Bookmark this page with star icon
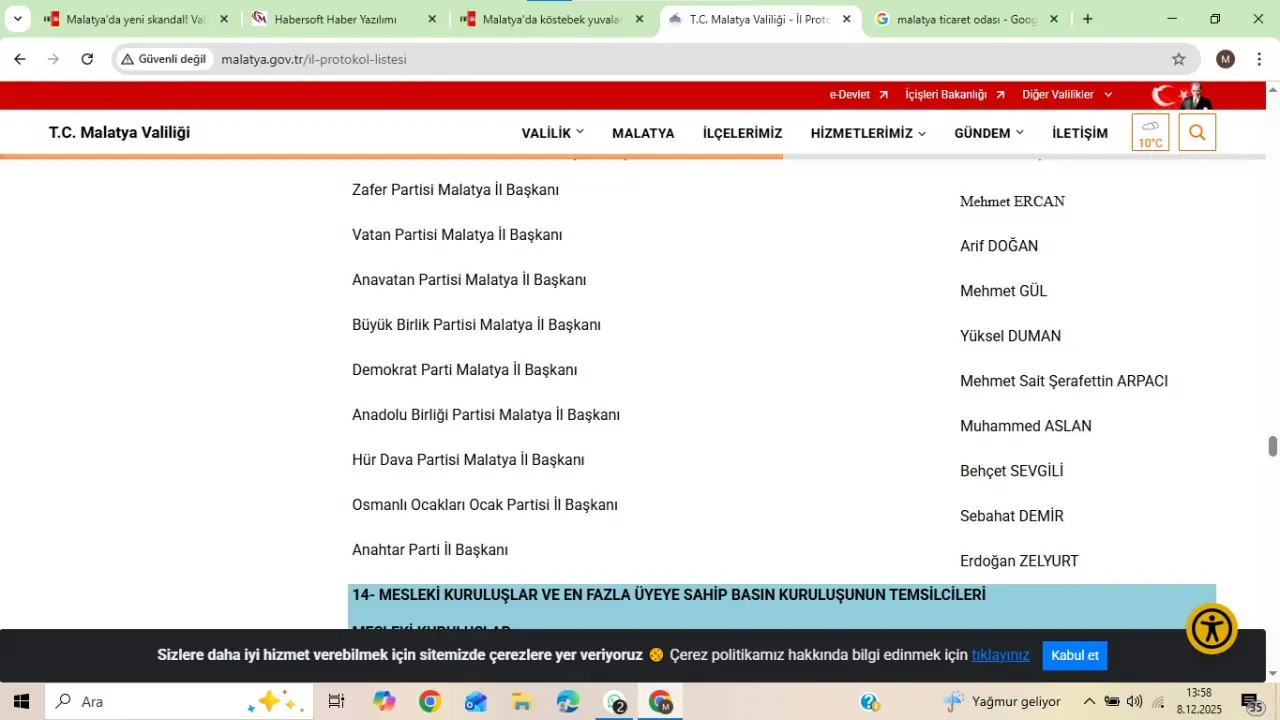1280x720 pixels. 1178,59
